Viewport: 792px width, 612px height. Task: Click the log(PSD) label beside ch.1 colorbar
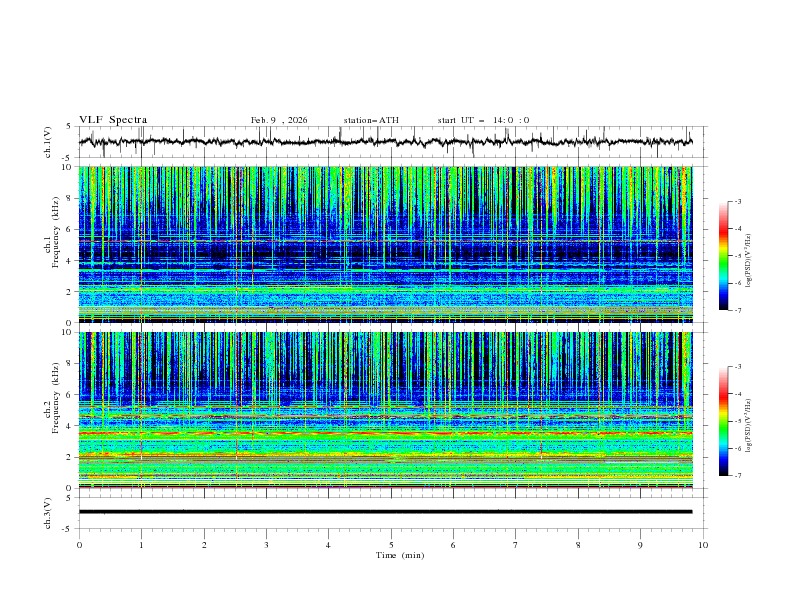click(x=747, y=257)
